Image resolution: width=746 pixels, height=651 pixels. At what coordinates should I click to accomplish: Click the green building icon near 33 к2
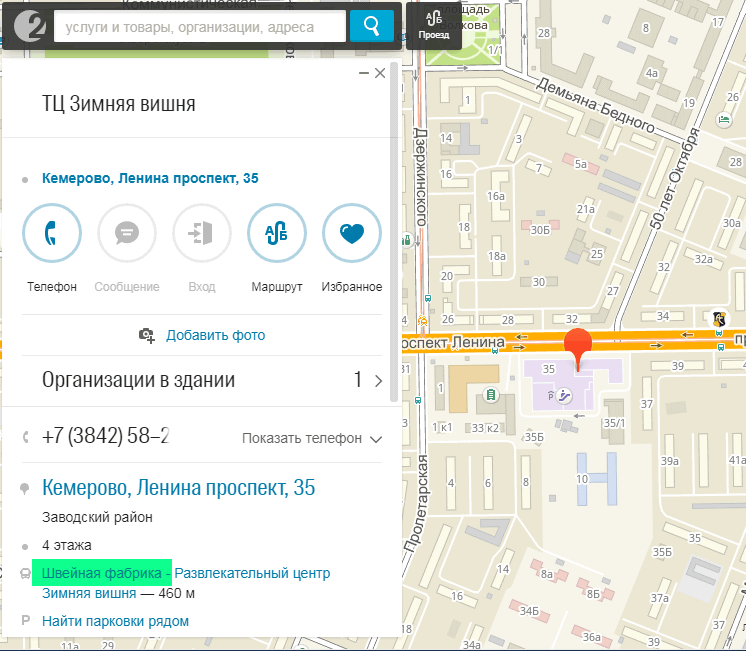(491, 395)
